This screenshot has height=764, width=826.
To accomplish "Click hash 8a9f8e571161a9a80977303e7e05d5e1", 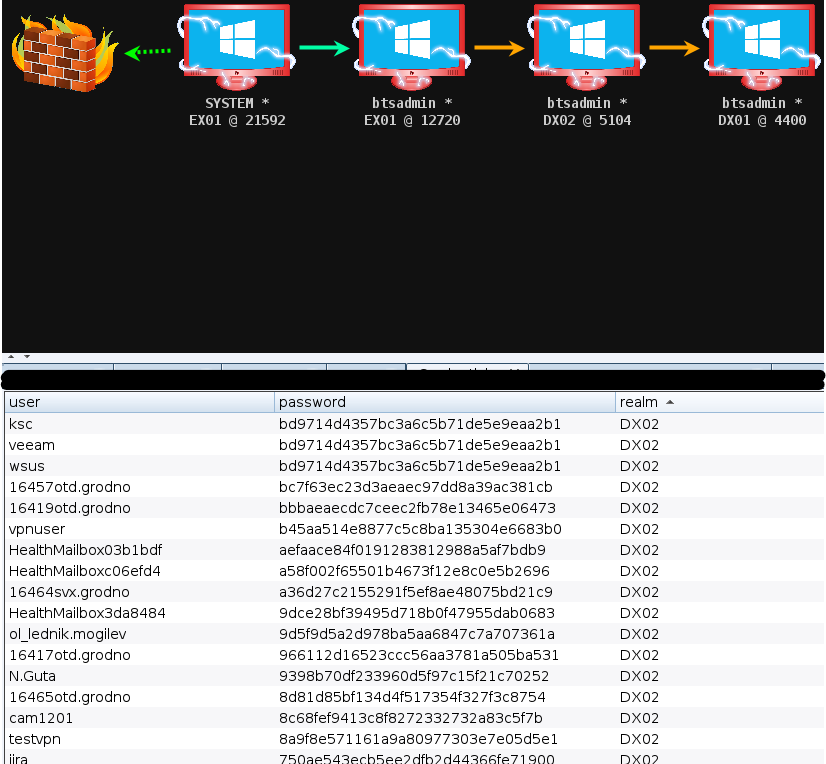I will (418, 739).
